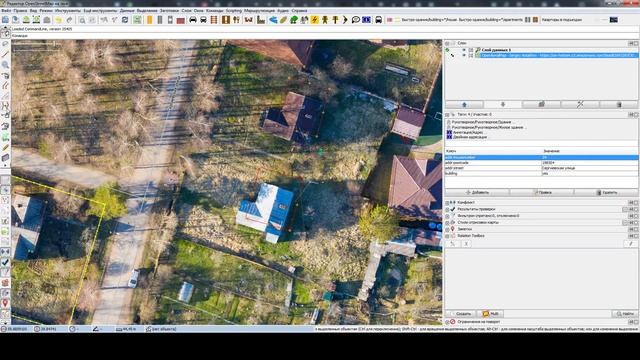Toggle visibility eye of Слой данных 1

(x=464, y=50)
